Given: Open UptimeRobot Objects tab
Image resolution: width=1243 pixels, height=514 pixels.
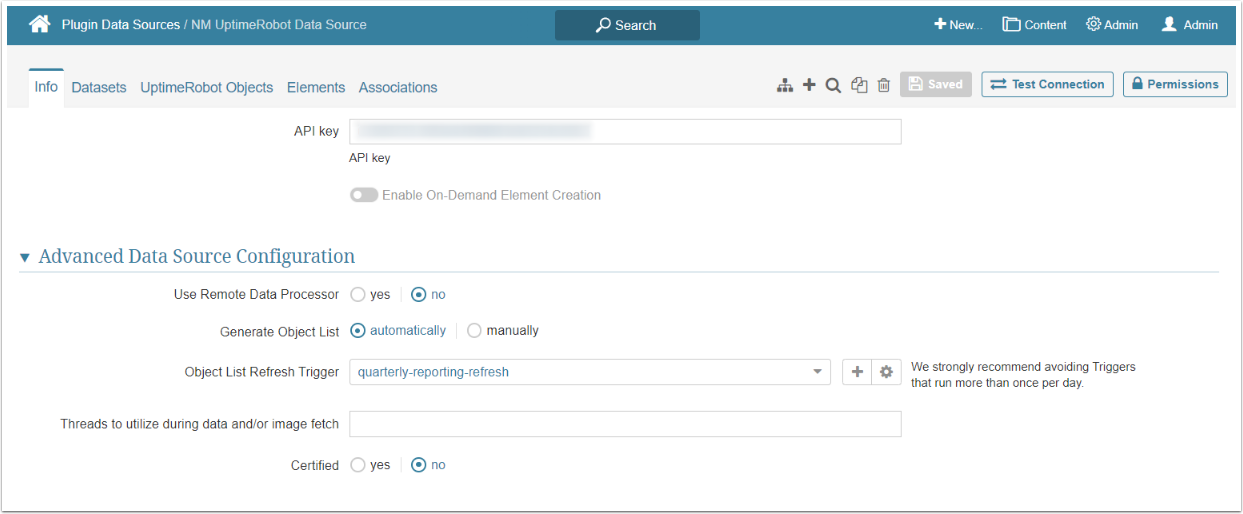Looking at the screenshot, I should 207,87.
